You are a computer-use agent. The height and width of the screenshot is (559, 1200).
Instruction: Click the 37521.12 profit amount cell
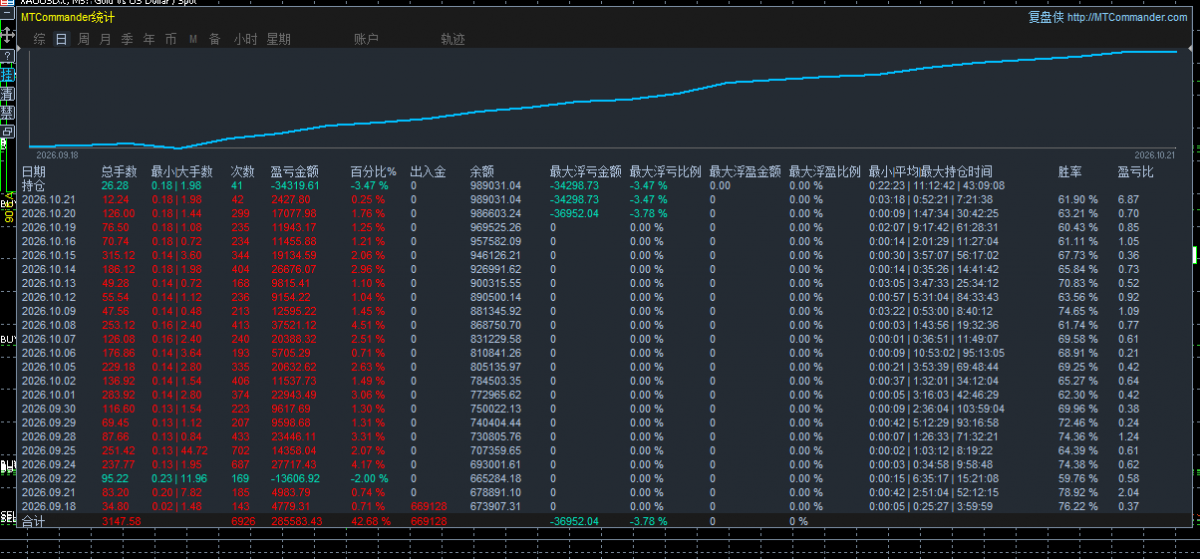pyautogui.click(x=295, y=325)
